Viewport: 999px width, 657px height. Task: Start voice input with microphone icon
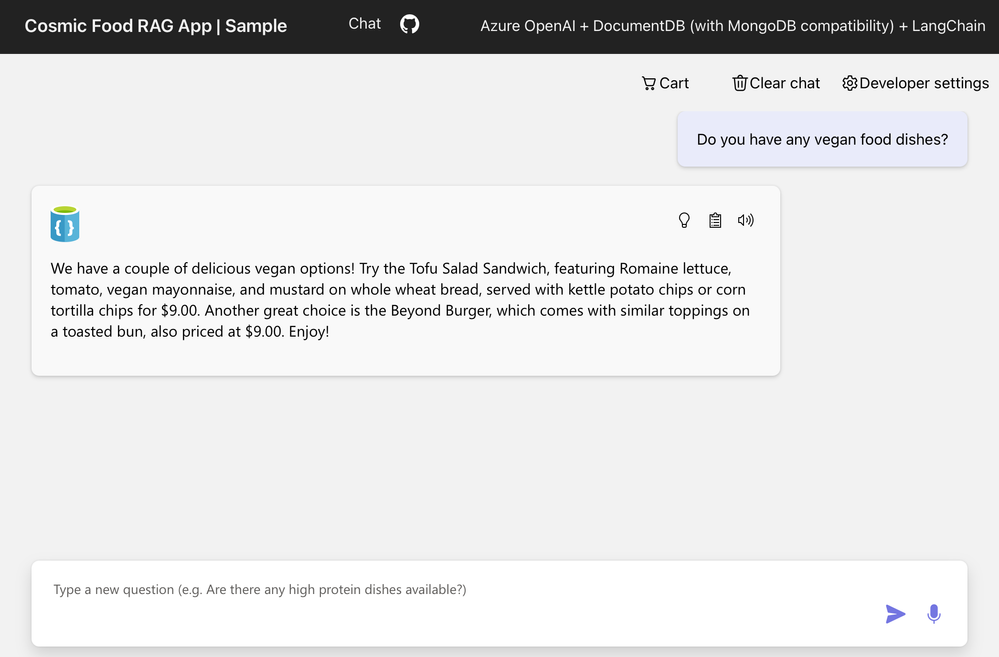click(934, 614)
